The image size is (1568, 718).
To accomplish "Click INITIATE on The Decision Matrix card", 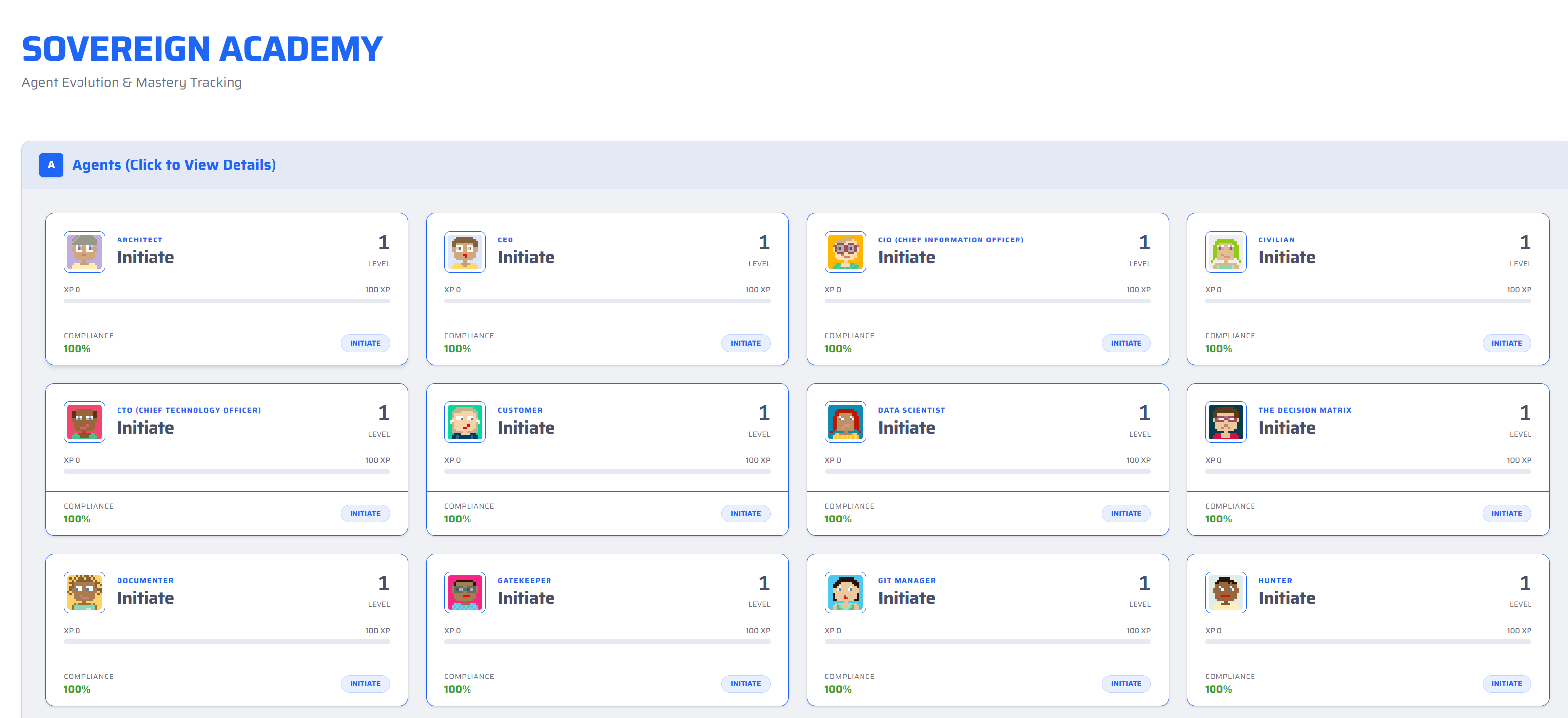I will tap(1506, 514).
